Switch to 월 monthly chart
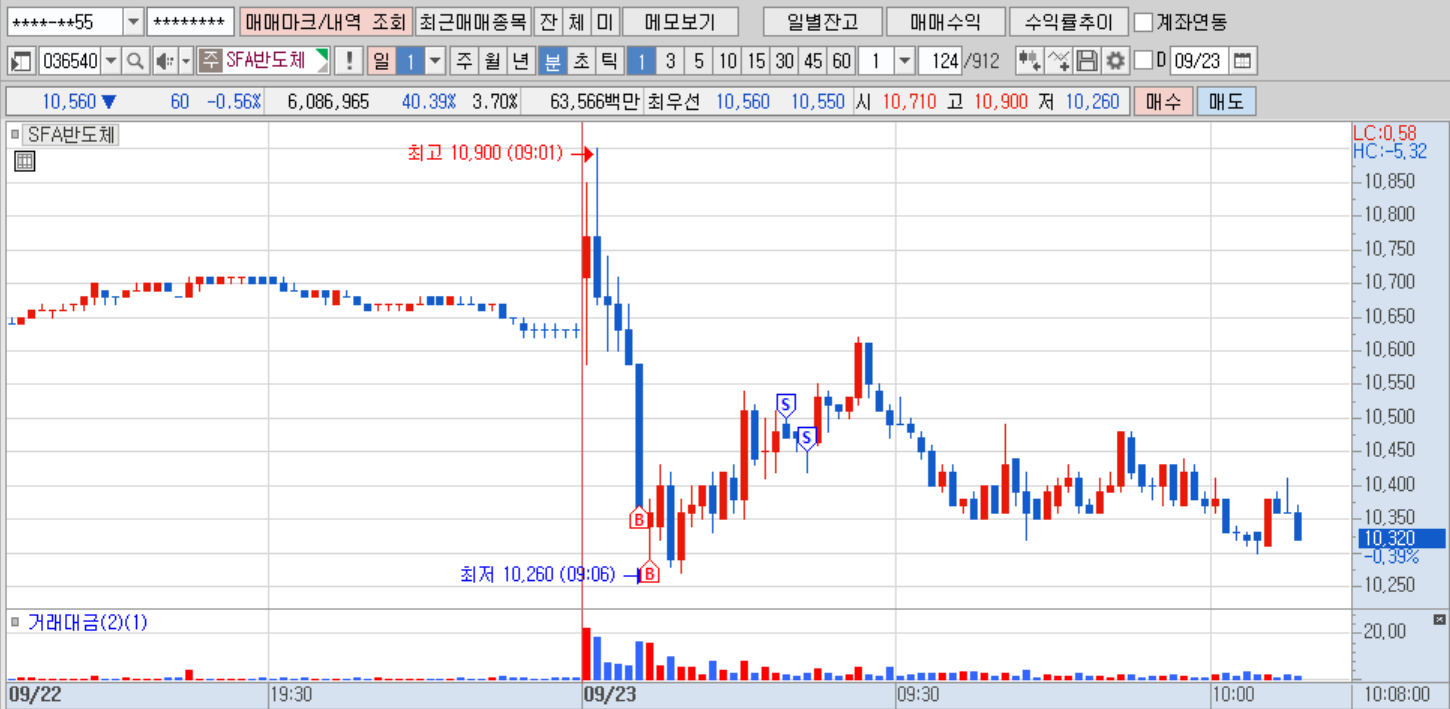Image resolution: width=1450 pixels, height=709 pixels. [x=492, y=61]
